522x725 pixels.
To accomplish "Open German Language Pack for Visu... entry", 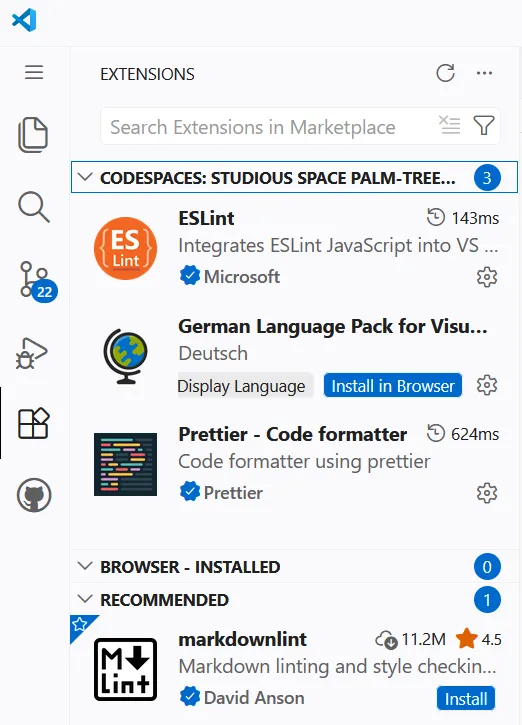I will (x=333, y=326).
